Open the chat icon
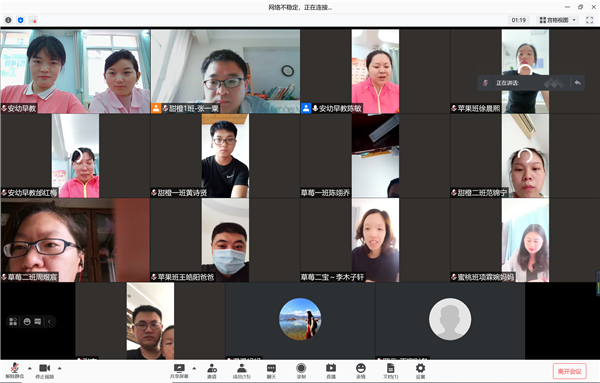Image resolution: width=600 pixels, height=383 pixels. (271, 371)
